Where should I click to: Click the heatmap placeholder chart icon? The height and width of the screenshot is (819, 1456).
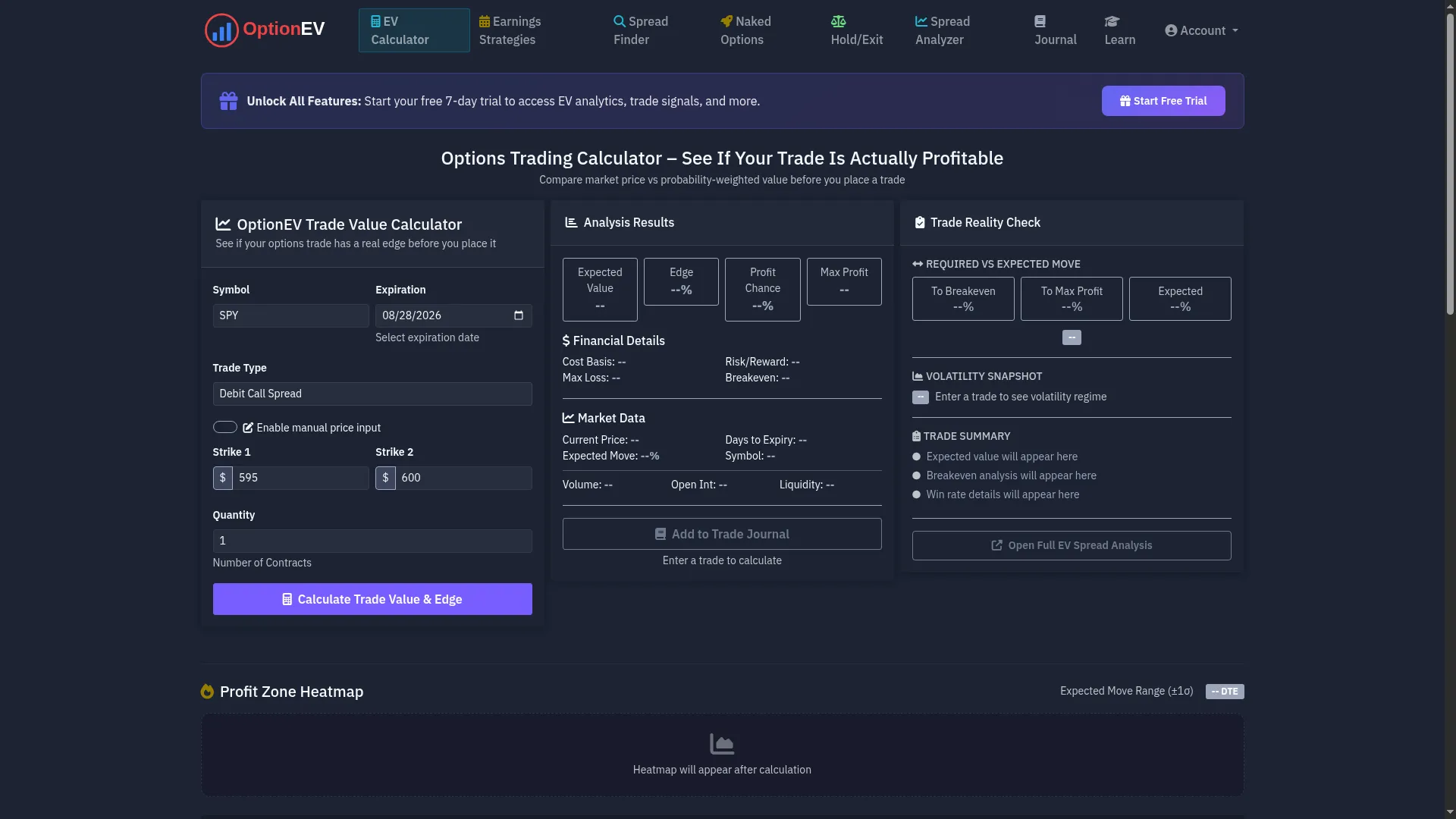[x=722, y=744]
